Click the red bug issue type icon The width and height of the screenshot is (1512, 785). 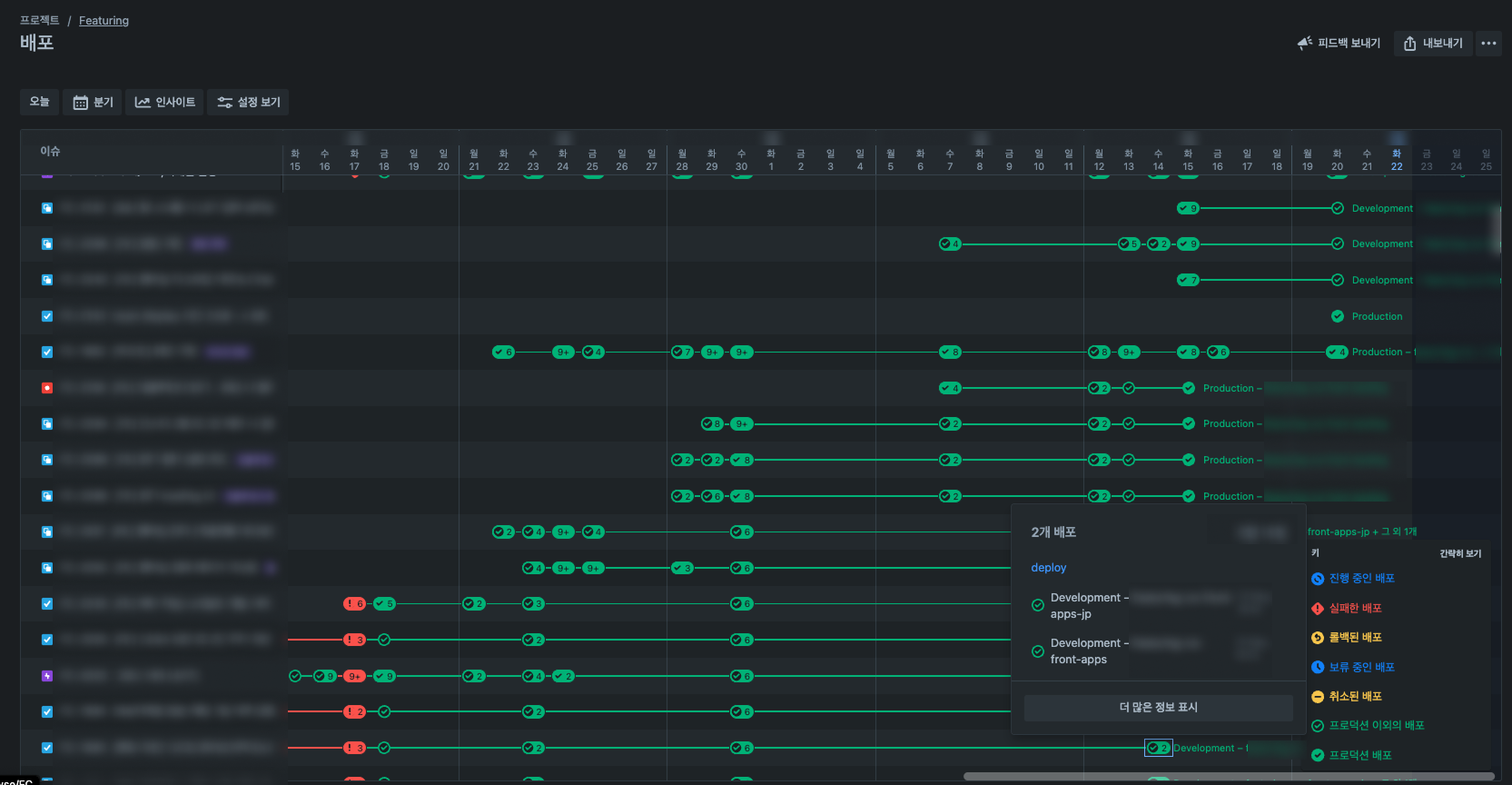pyautogui.click(x=47, y=388)
